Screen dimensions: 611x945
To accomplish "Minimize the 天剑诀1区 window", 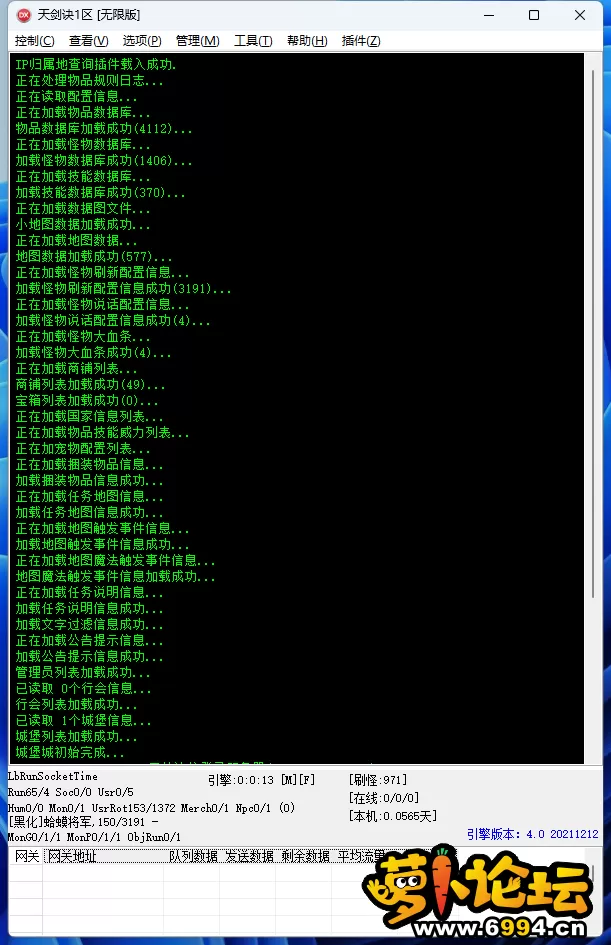I will (x=489, y=15).
